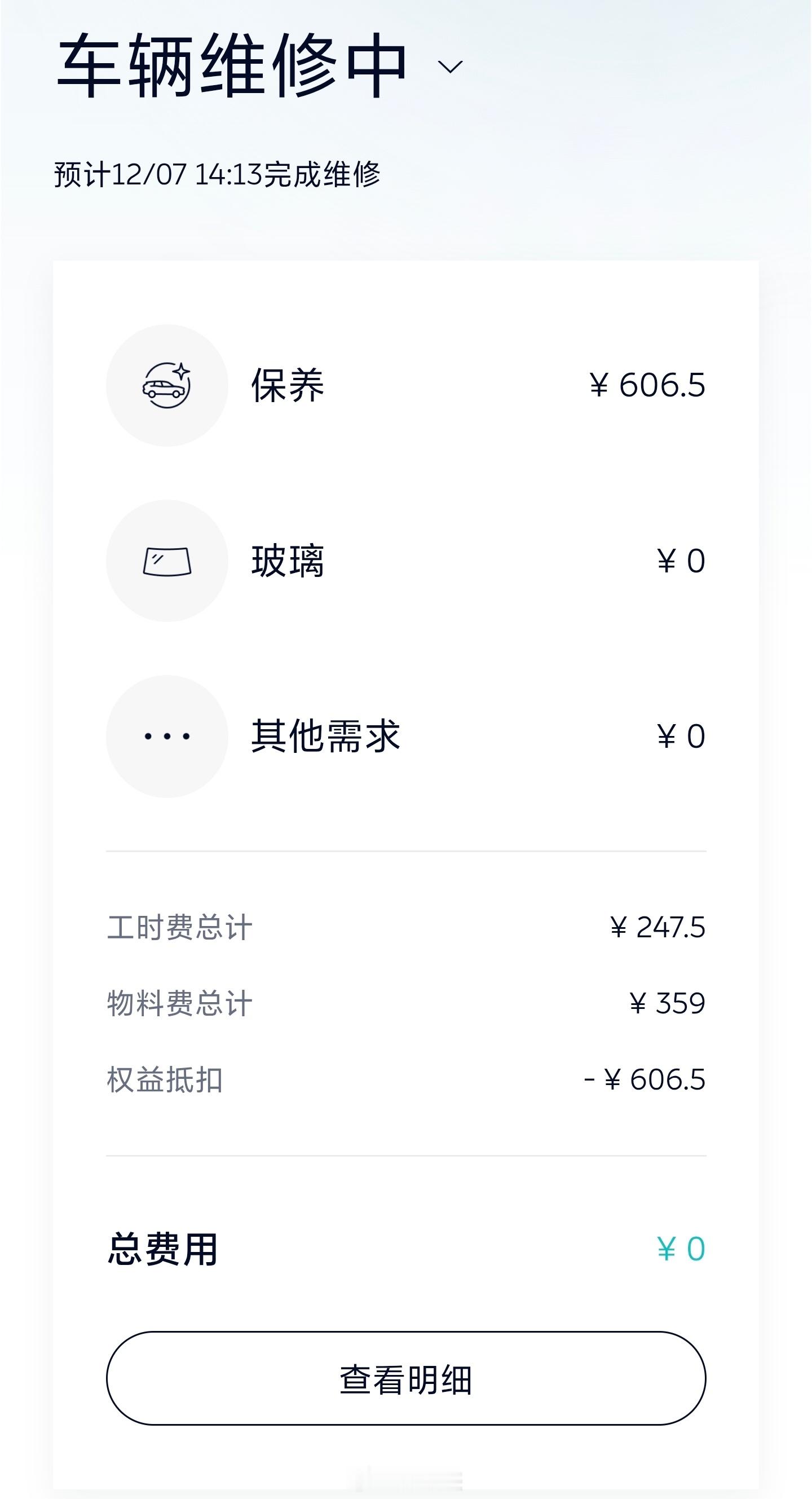Viewport: 812px width, 1499px height.
Task: Expand the 车辆维修中 status chevron
Action: tap(450, 67)
